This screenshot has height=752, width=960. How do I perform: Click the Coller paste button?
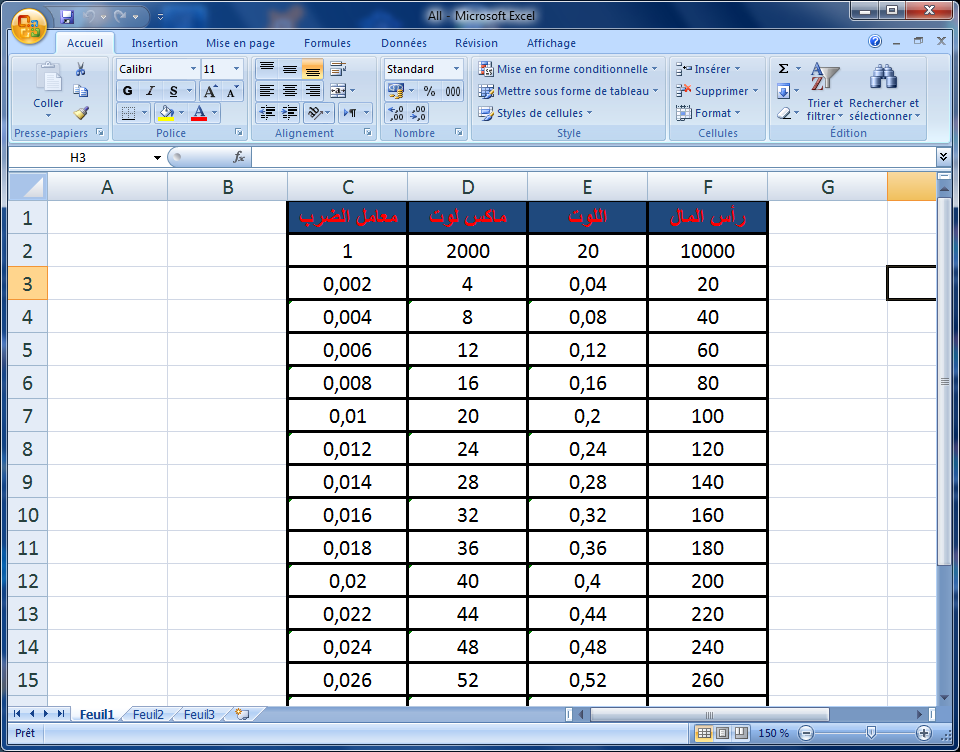coord(47,88)
